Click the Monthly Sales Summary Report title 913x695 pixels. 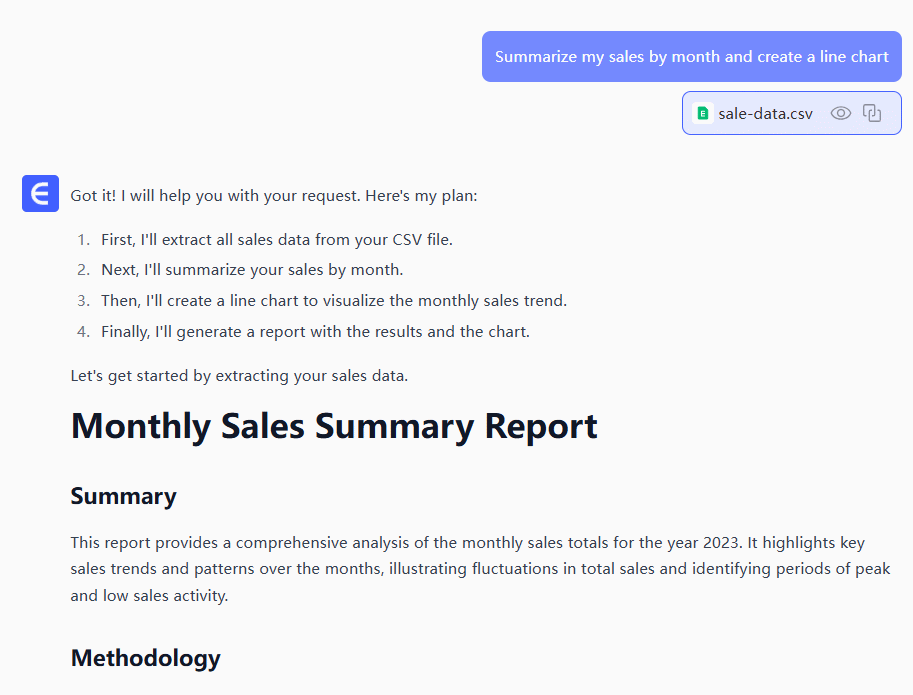coord(334,426)
